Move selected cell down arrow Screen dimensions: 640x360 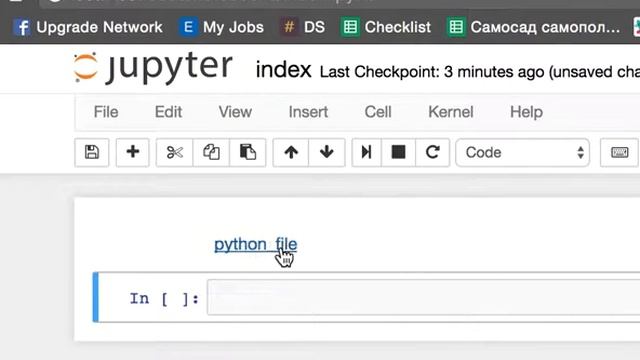point(327,152)
